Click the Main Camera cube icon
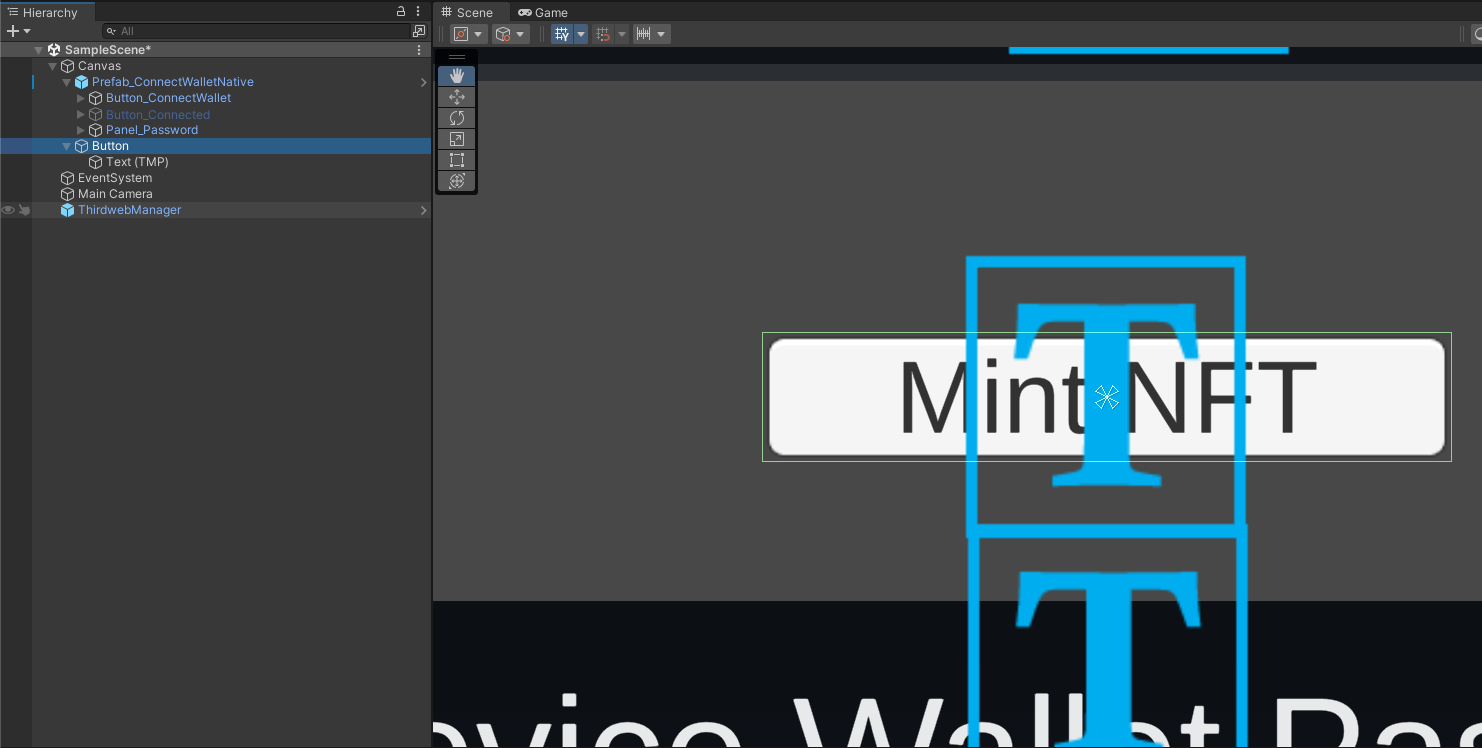This screenshot has height=748, width=1482. (x=68, y=194)
